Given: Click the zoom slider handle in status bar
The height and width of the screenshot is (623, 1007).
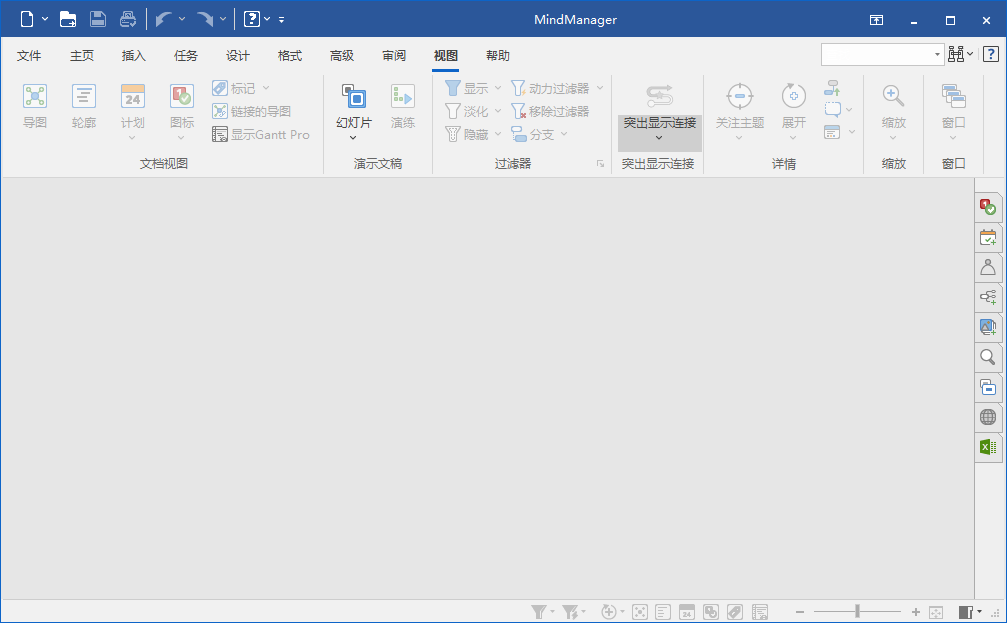Looking at the screenshot, I should (857, 611).
